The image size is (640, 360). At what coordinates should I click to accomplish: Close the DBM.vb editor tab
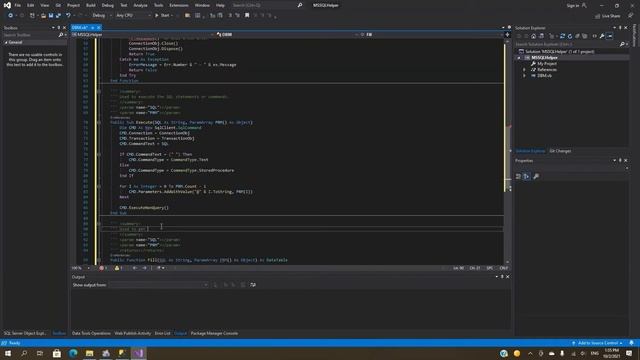(x=99, y=27)
